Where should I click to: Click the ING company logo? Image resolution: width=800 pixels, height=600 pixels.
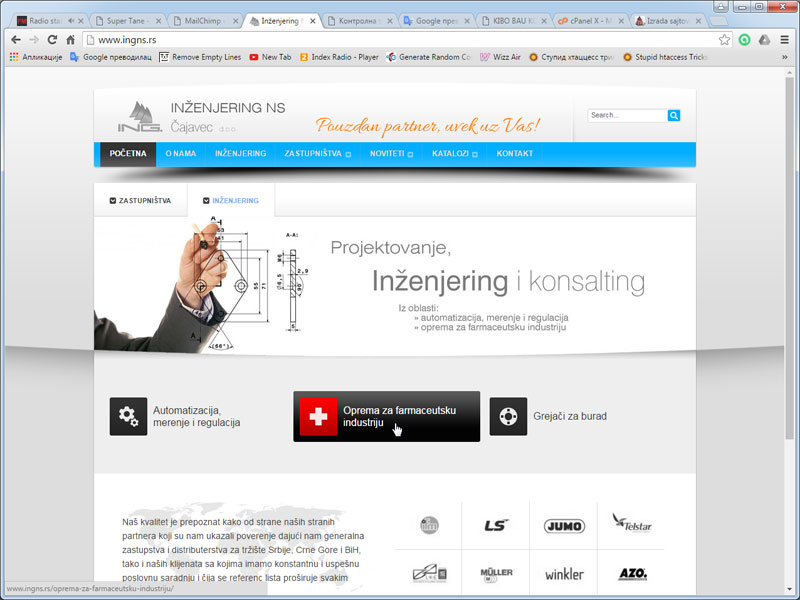tap(140, 117)
